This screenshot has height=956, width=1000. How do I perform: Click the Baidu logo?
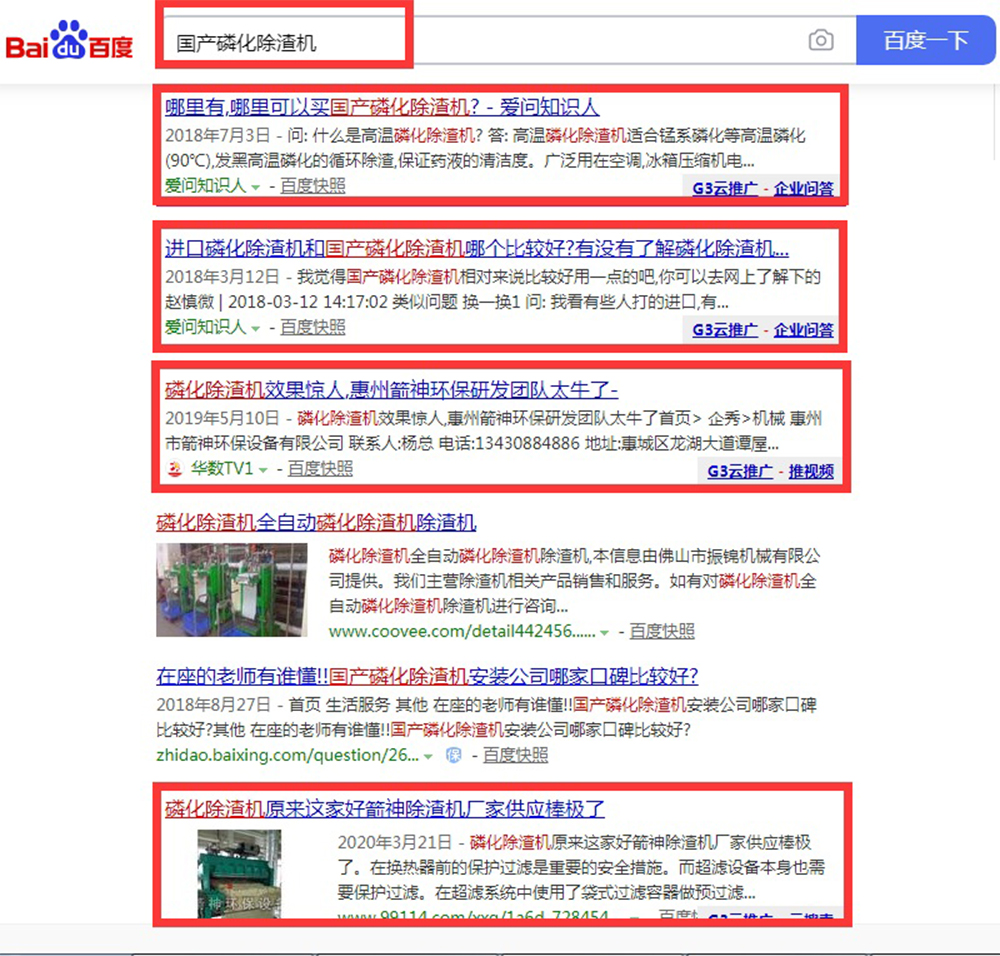click(70, 41)
